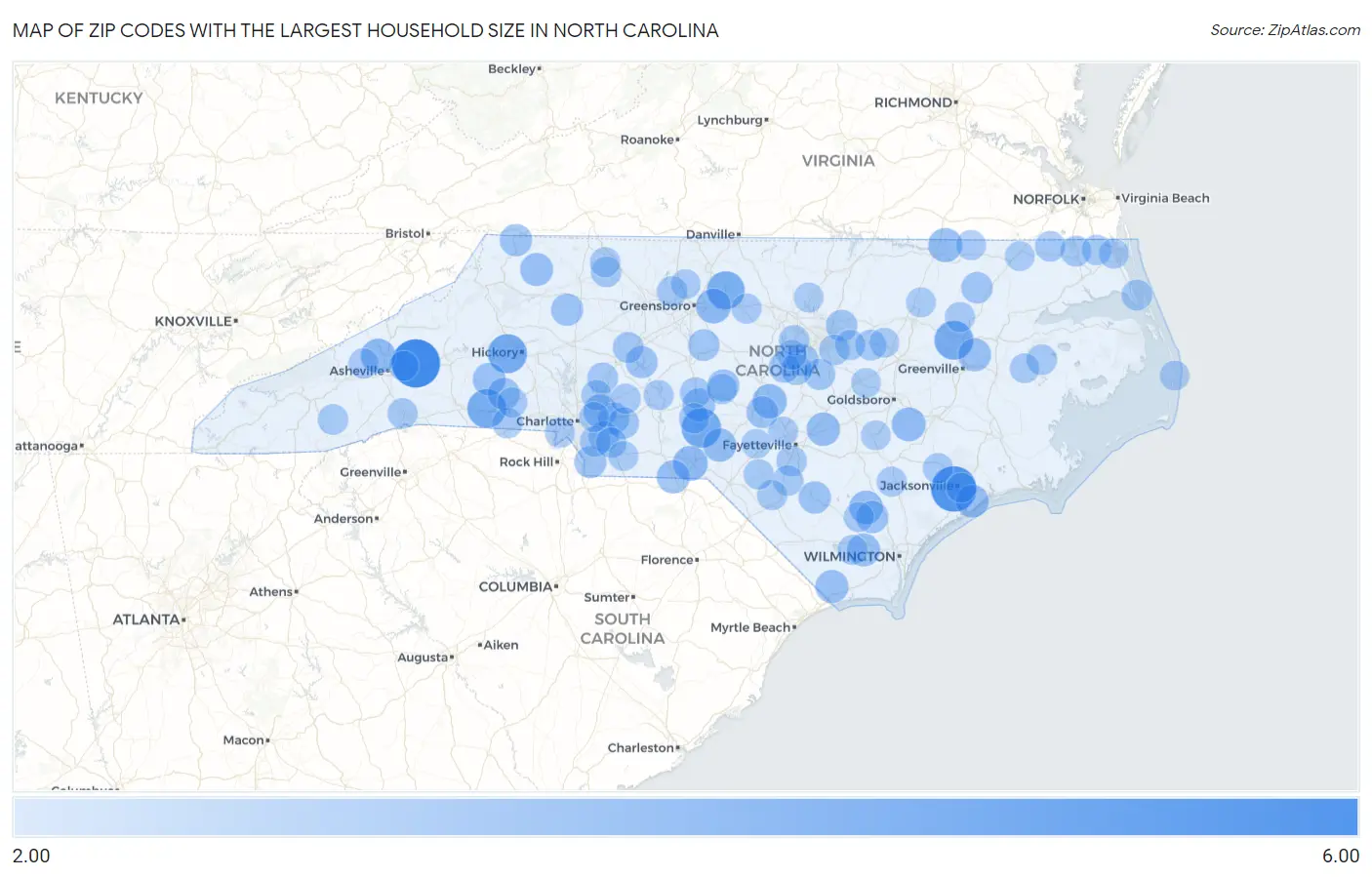Click the Beckley city label
This screenshot has height=877, width=1372.
(512, 69)
